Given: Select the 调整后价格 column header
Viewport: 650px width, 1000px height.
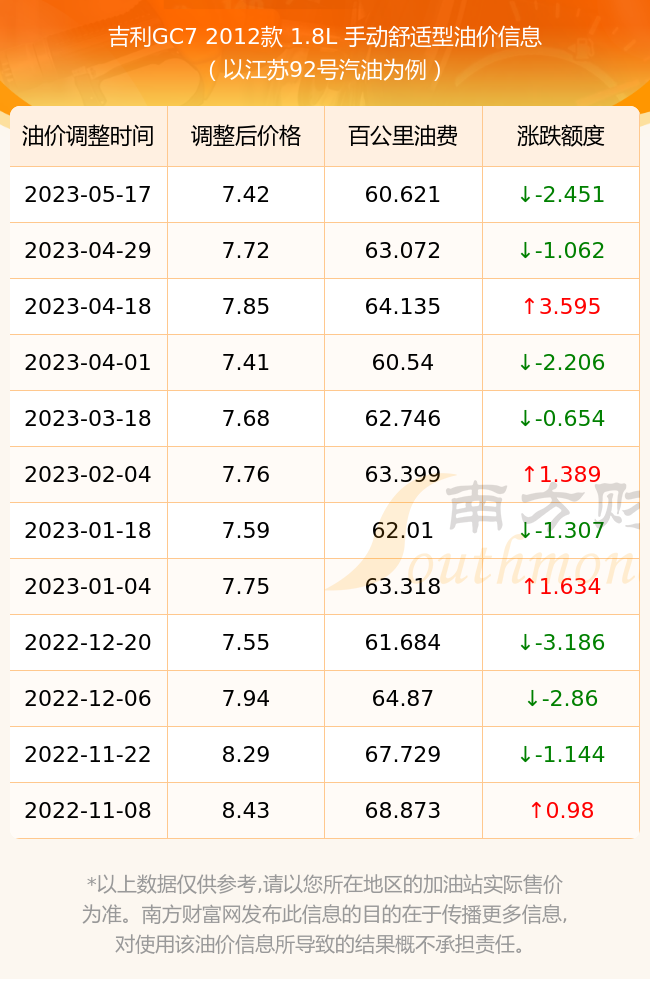Looking at the screenshot, I should click(x=246, y=136).
